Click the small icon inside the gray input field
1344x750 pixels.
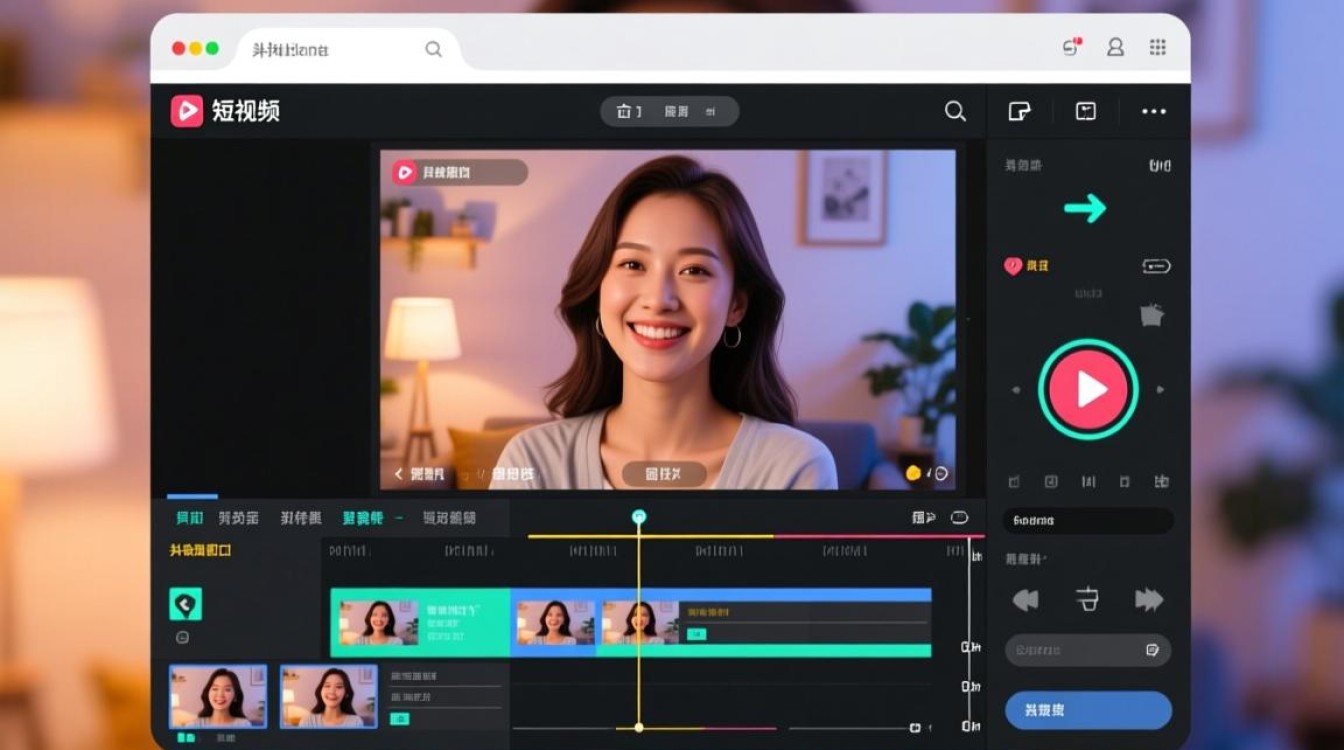(1152, 650)
